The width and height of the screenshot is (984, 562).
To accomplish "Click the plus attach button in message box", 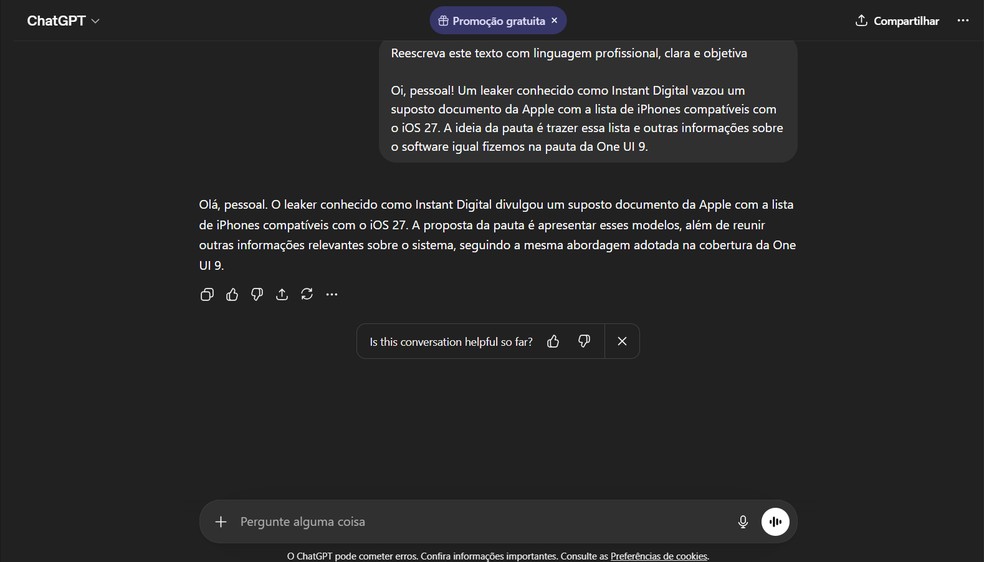I will [x=221, y=522].
